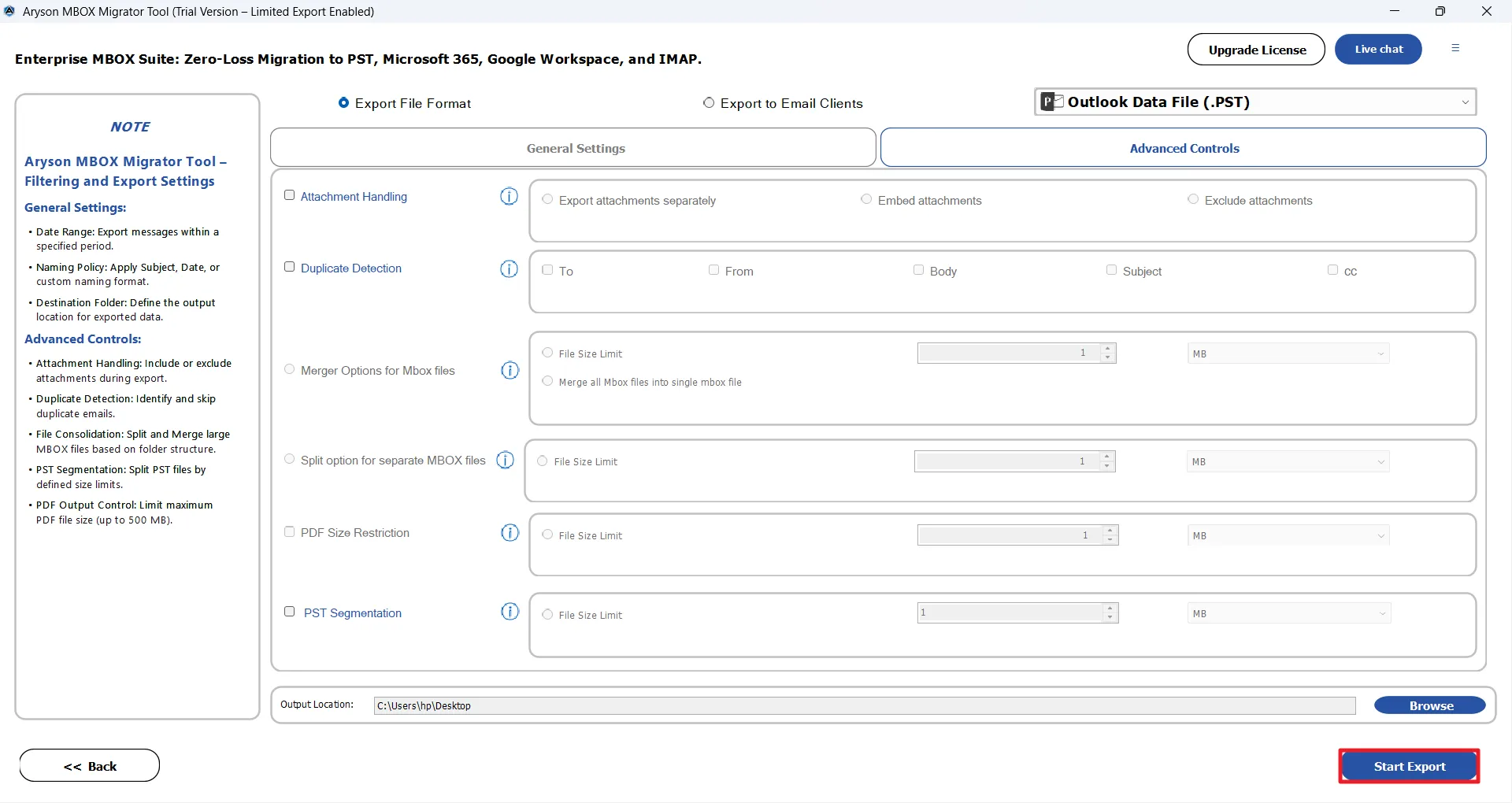
Task: Click the 'NOTE' title in the side panel
Action: coord(130,127)
